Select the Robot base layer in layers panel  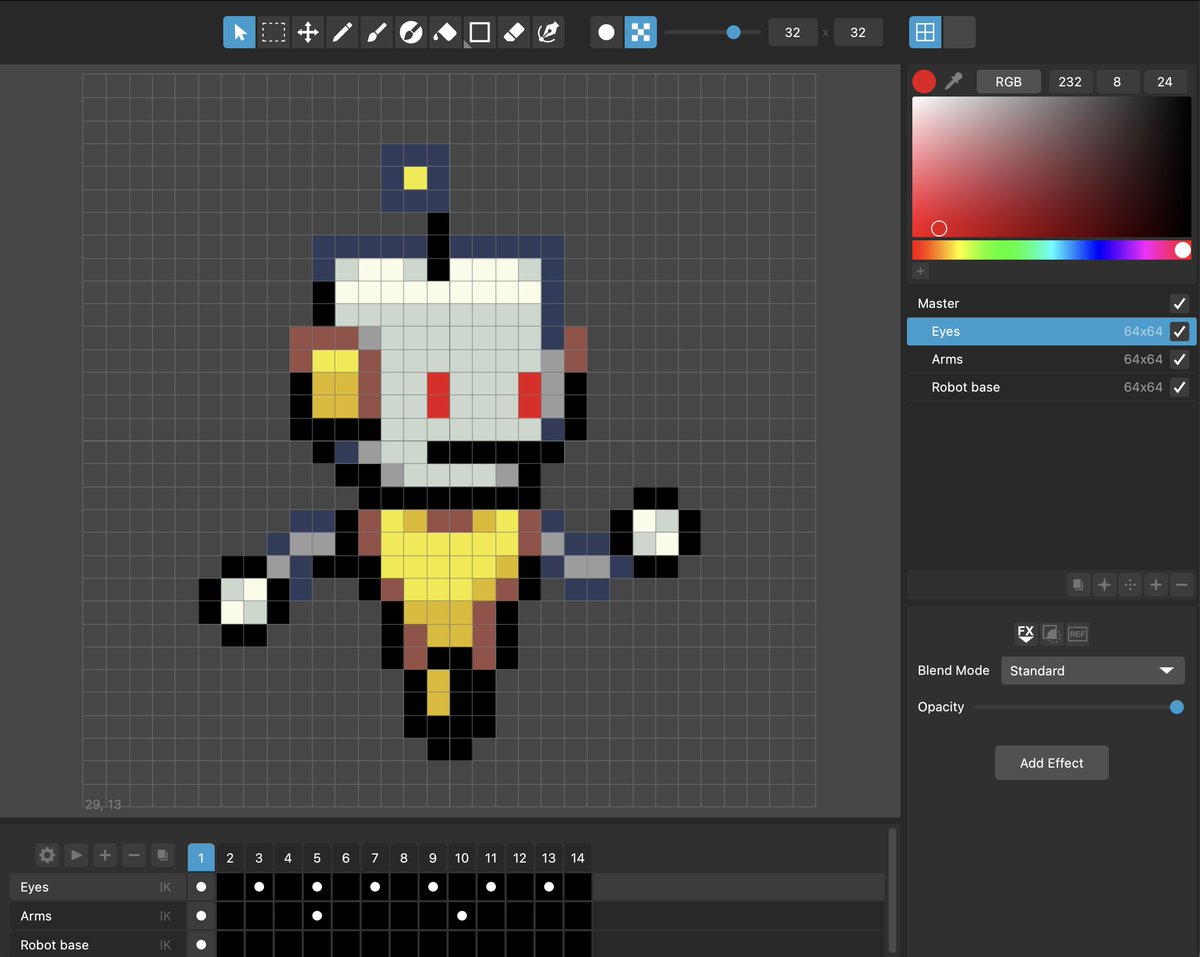click(x=1051, y=387)
